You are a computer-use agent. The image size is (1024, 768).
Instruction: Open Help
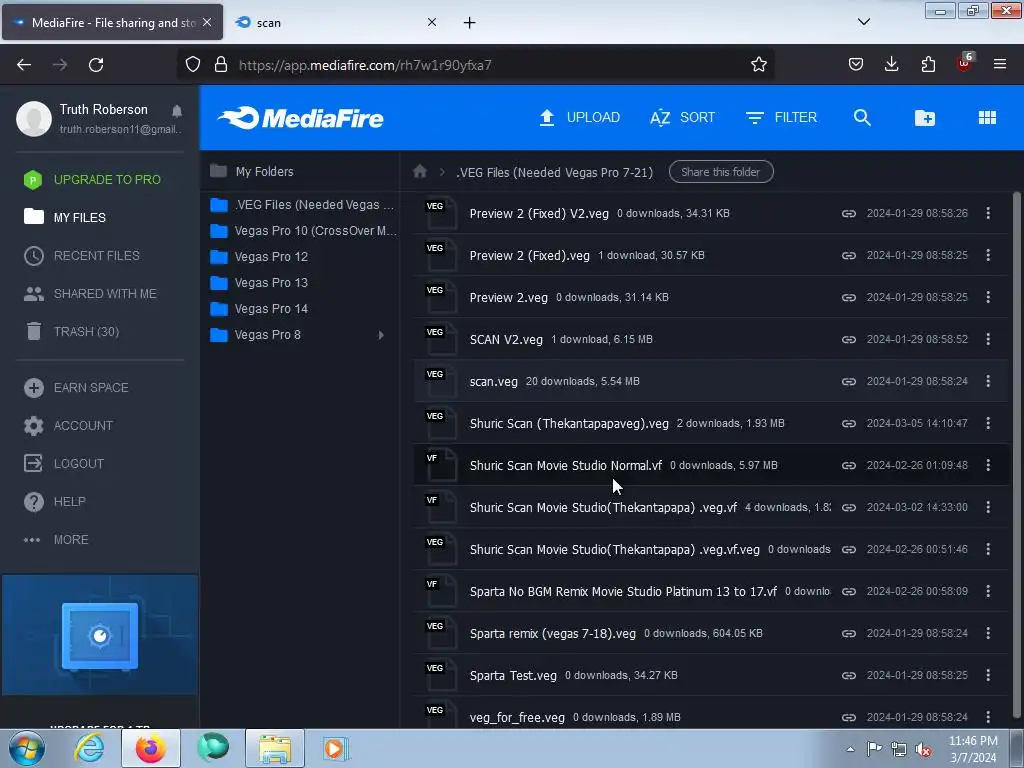click(55, 502)
